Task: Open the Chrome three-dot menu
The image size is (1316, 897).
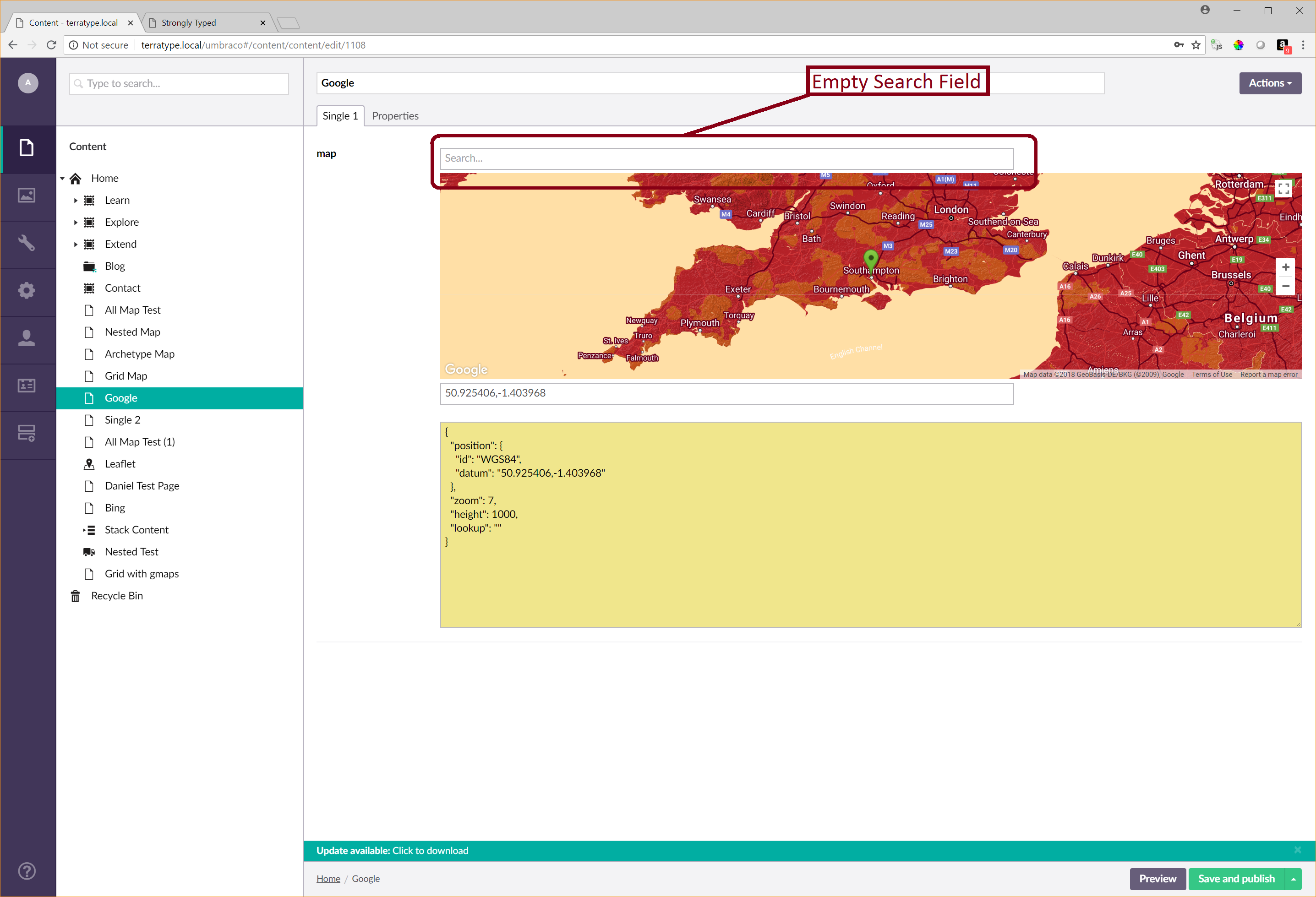Action: 1303,45
